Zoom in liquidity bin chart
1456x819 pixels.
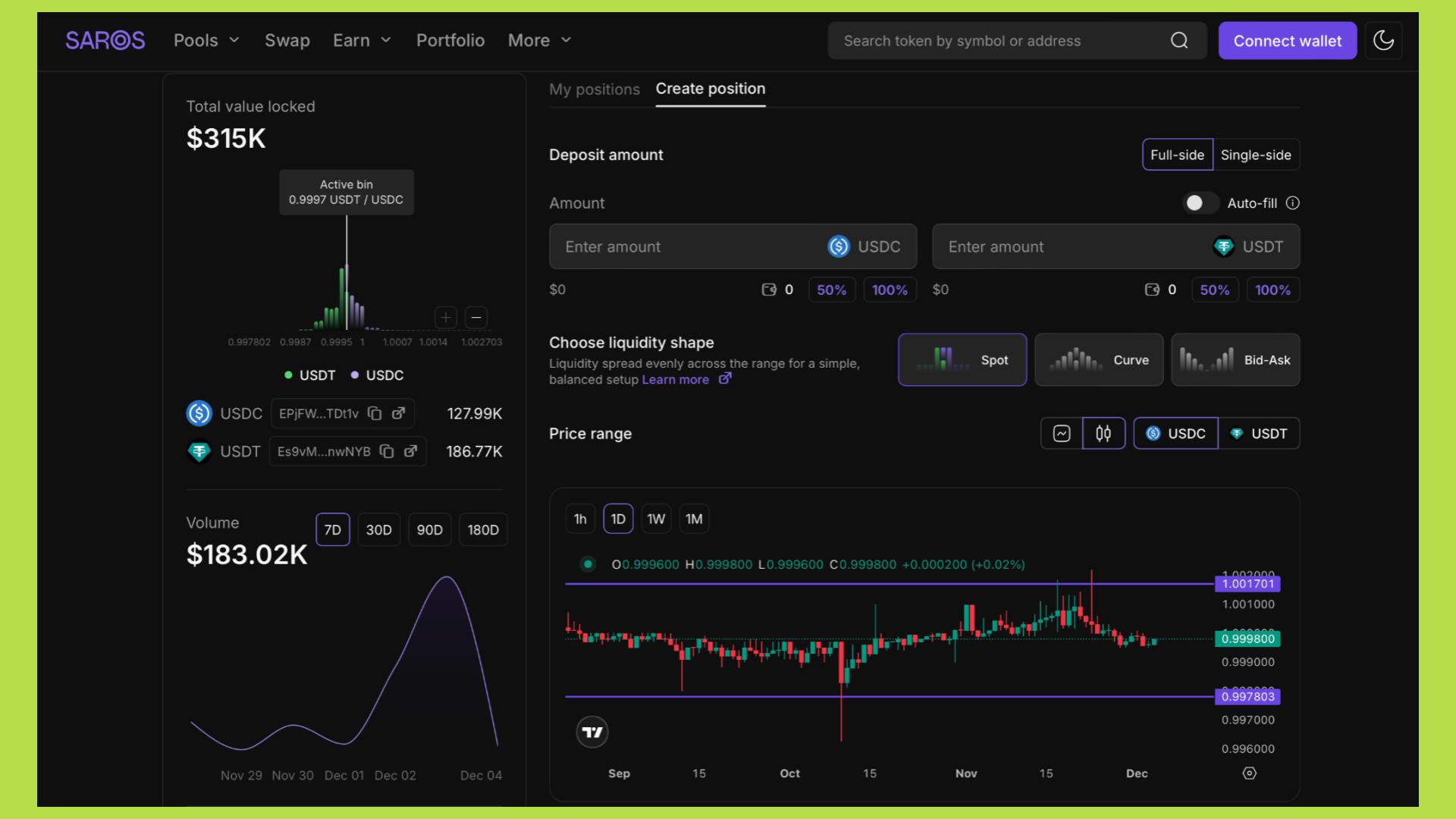pos(446,317)
